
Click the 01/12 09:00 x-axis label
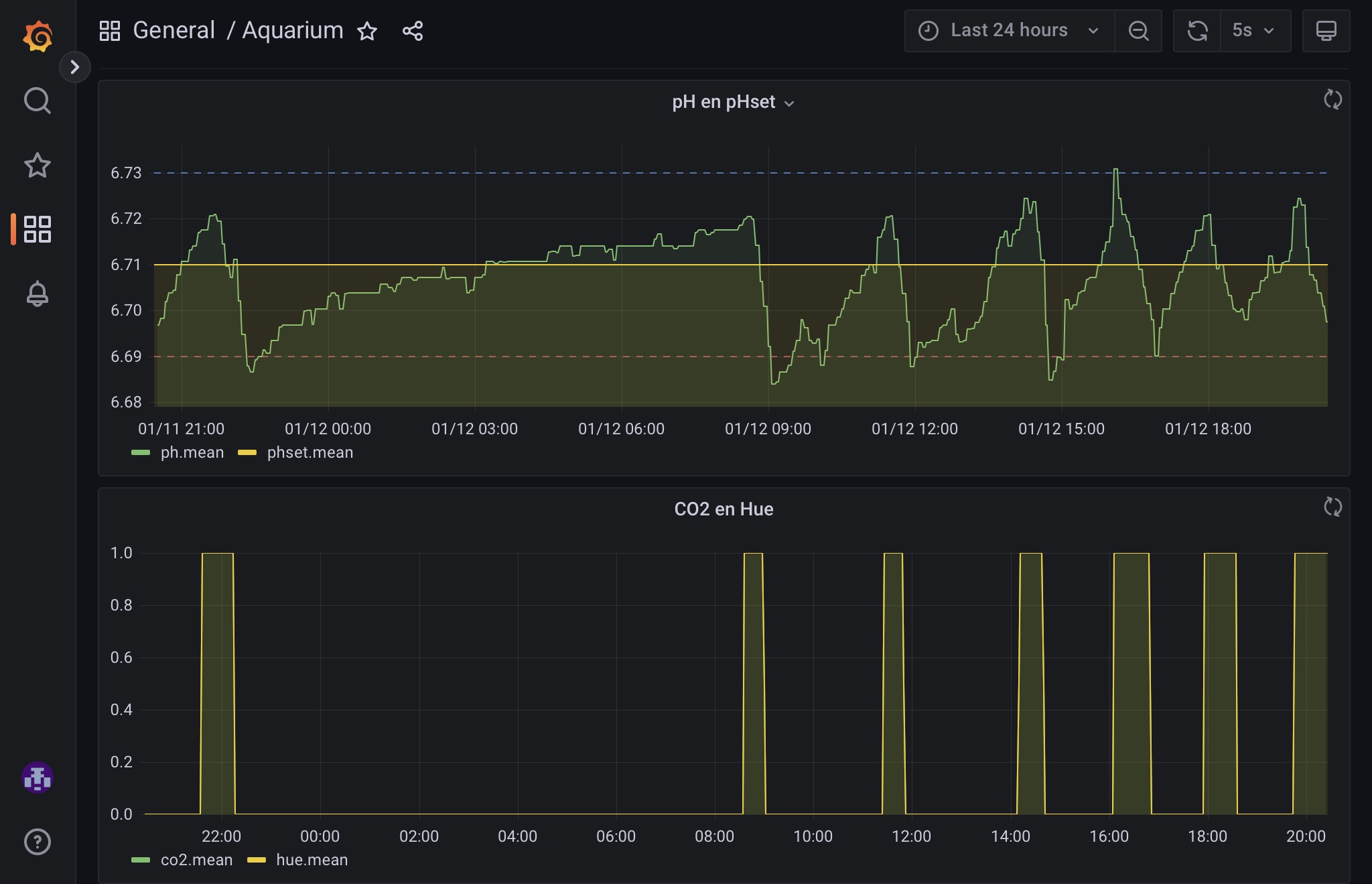pyautogui.click(x=768, y=429)
